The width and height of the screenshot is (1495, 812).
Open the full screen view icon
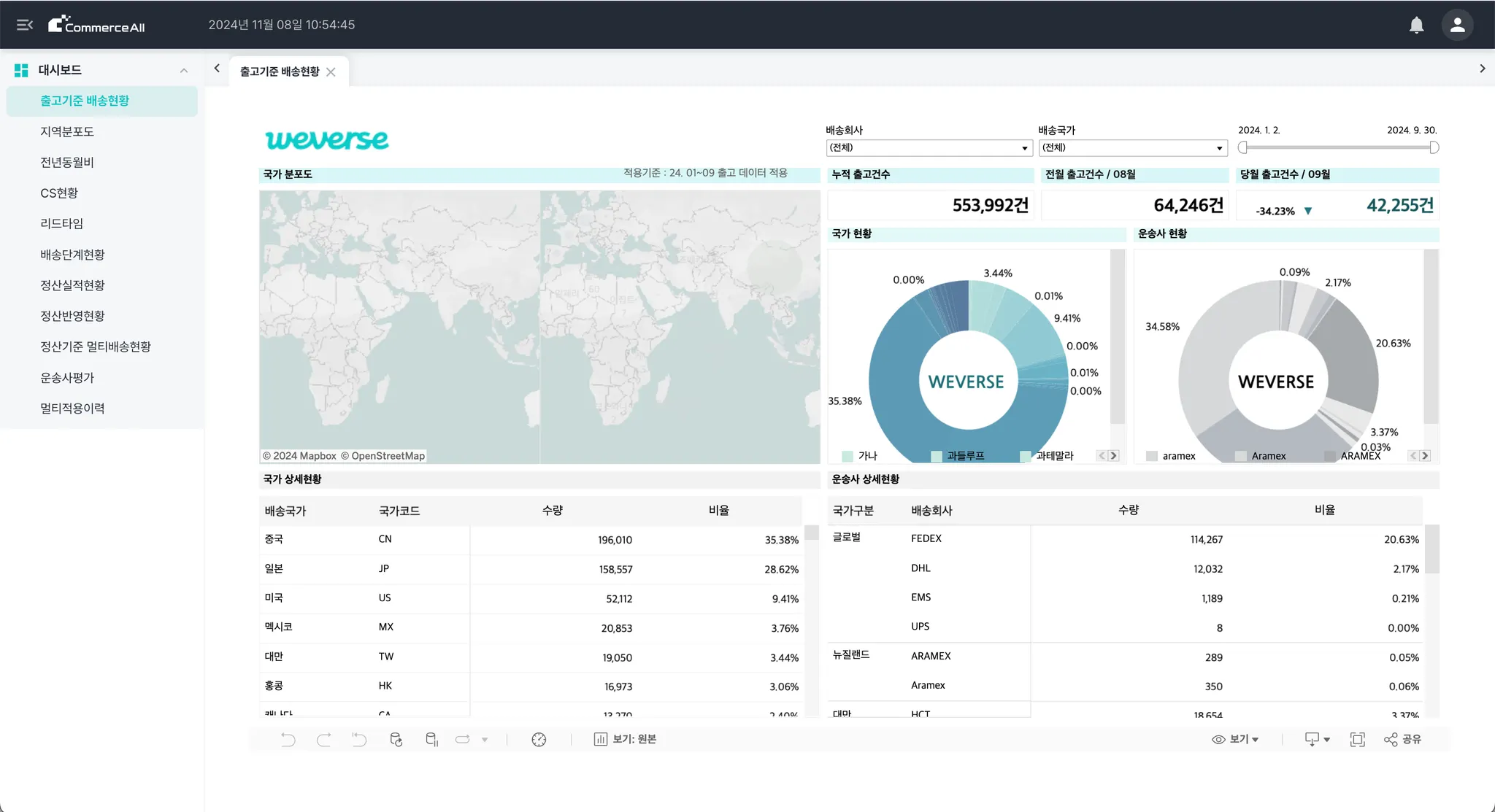click(1357, 739)
